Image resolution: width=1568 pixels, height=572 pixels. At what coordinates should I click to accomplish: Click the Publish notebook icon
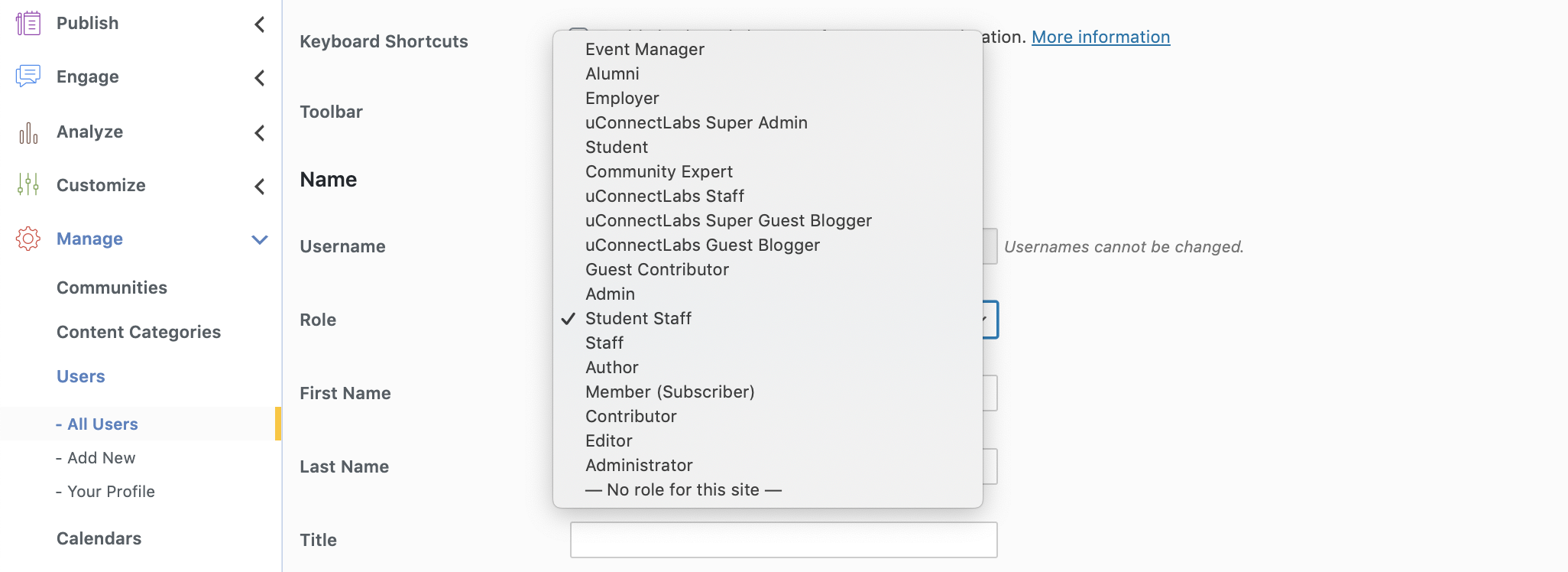(x=28, y=23)
